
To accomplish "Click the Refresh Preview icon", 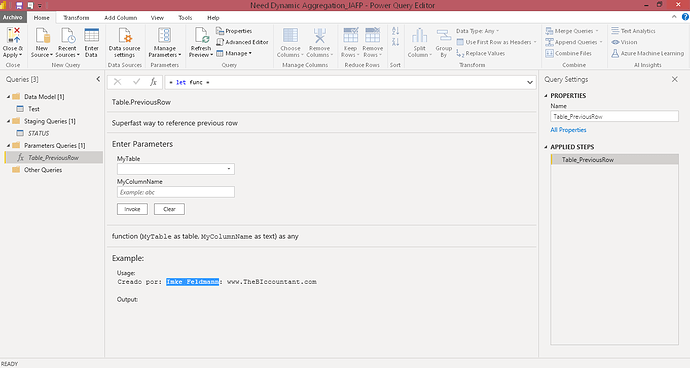I will tap(202, 35).
